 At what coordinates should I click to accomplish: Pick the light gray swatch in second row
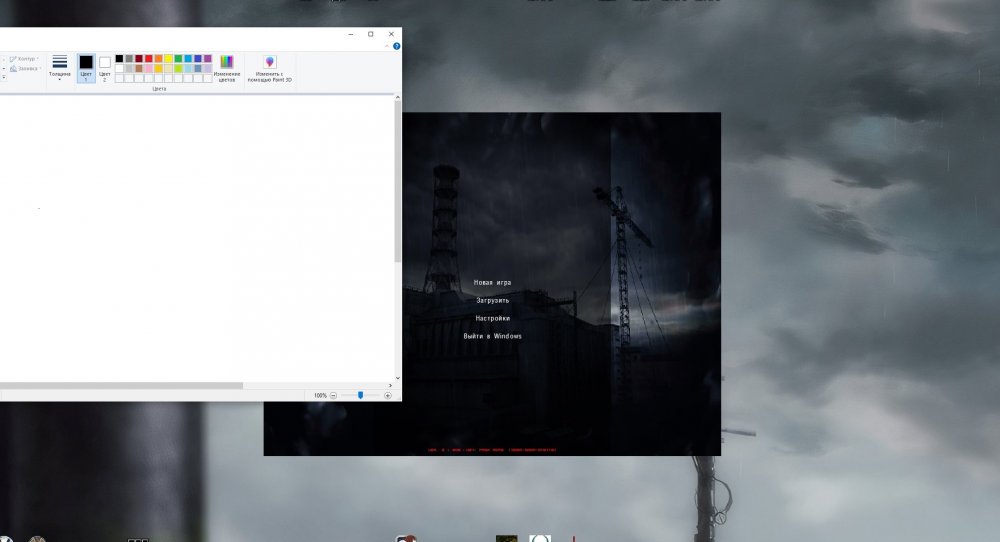click(129, 68)
